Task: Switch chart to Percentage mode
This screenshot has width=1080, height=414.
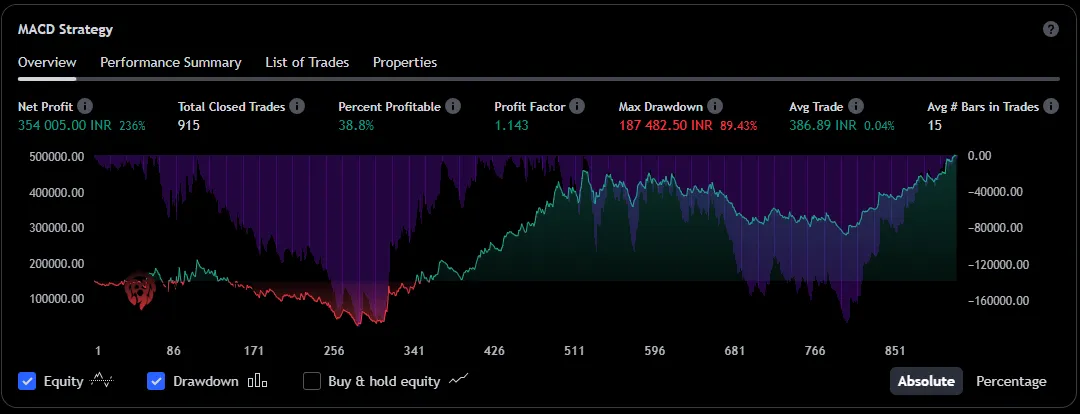Action: pos(1011,381)
